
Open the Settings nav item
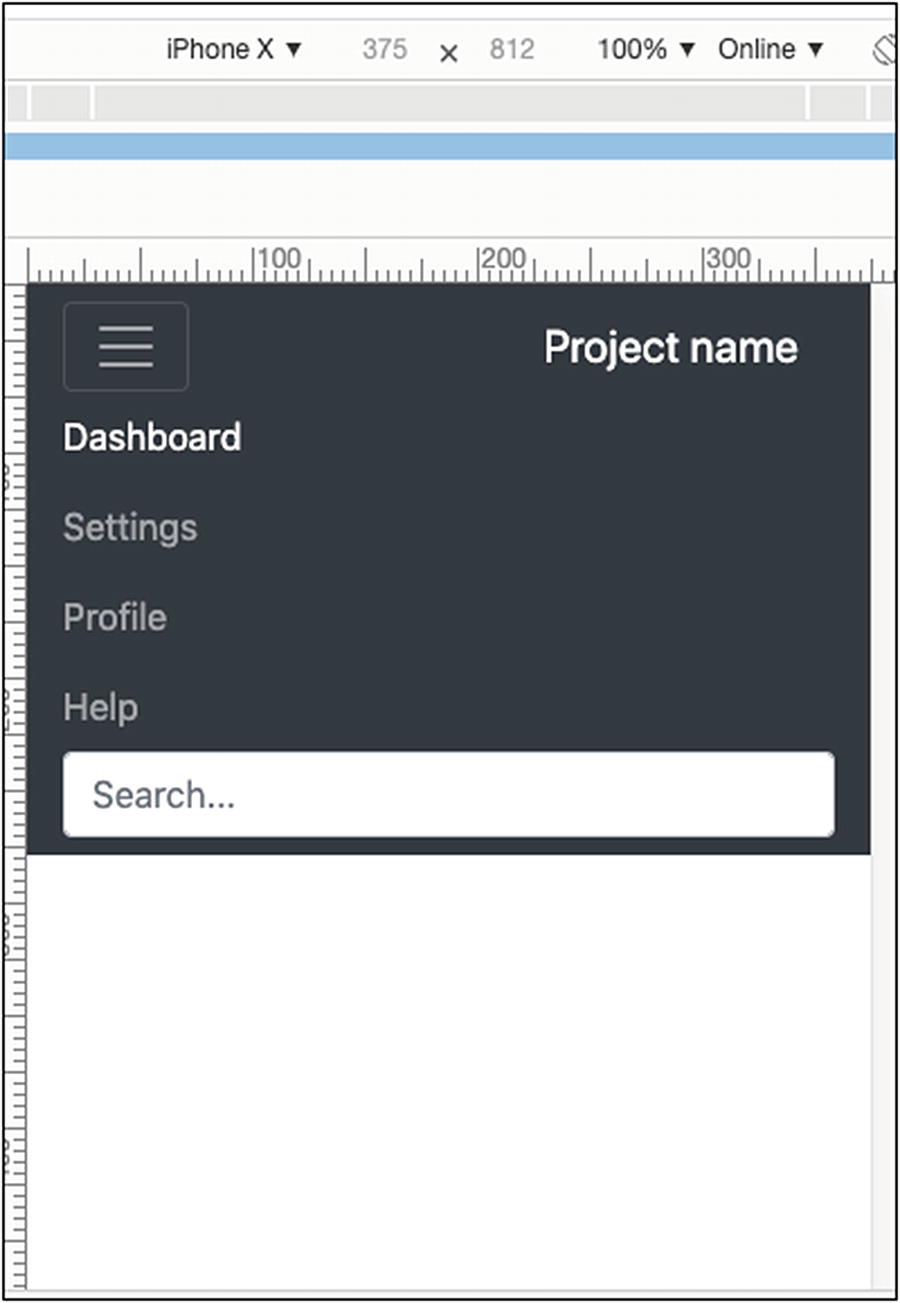click(x=130, y=527)
